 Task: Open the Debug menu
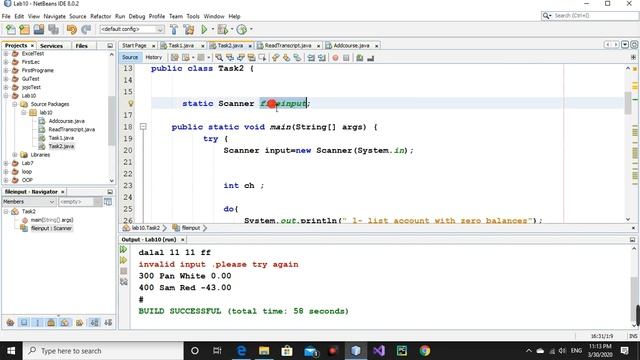[x=137, y=16]
